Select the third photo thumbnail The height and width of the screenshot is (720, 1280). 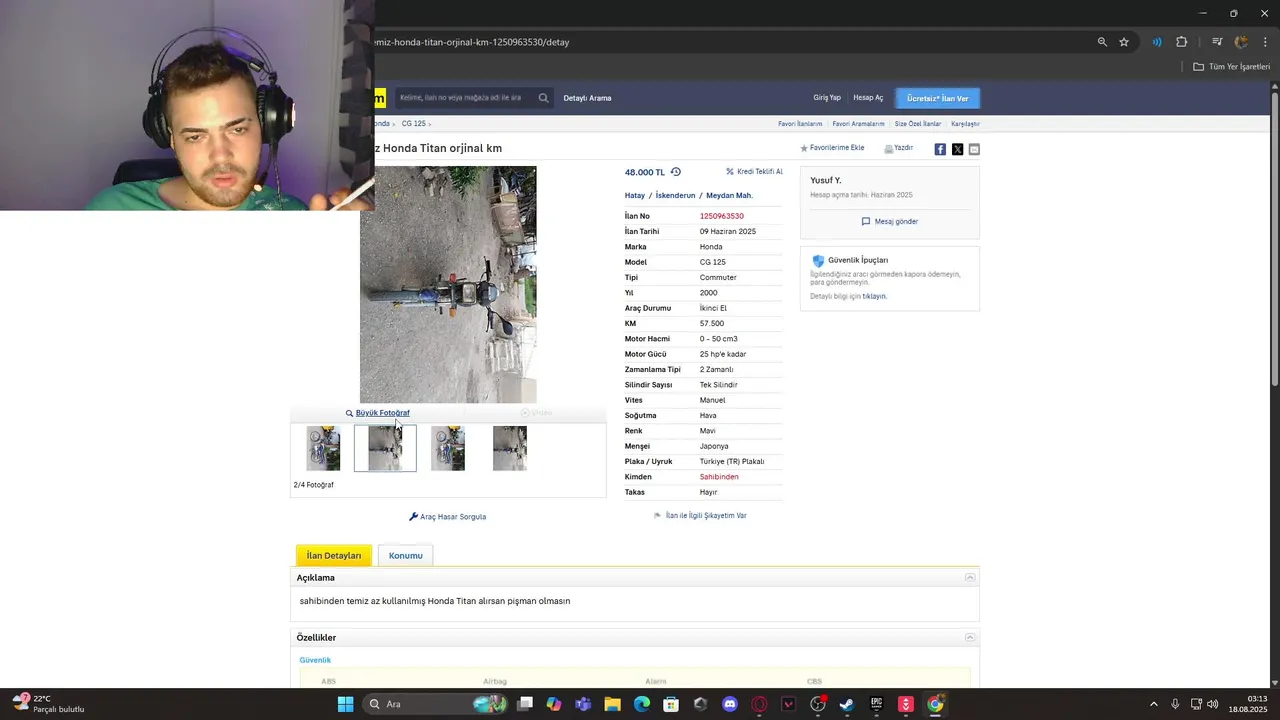(x=448, y=448)
